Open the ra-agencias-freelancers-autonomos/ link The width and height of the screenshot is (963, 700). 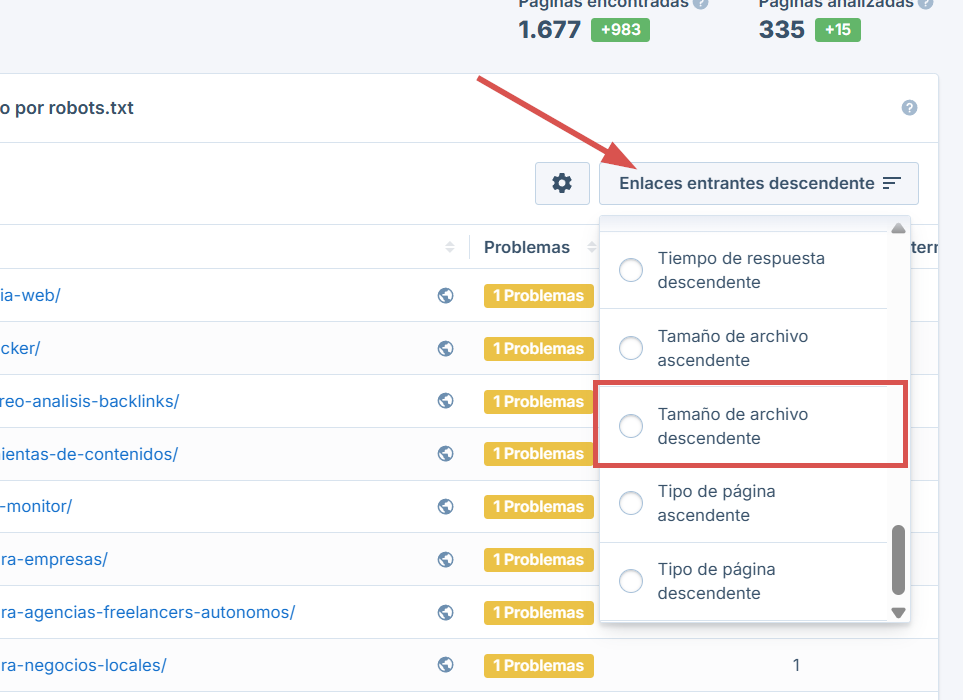148,612
